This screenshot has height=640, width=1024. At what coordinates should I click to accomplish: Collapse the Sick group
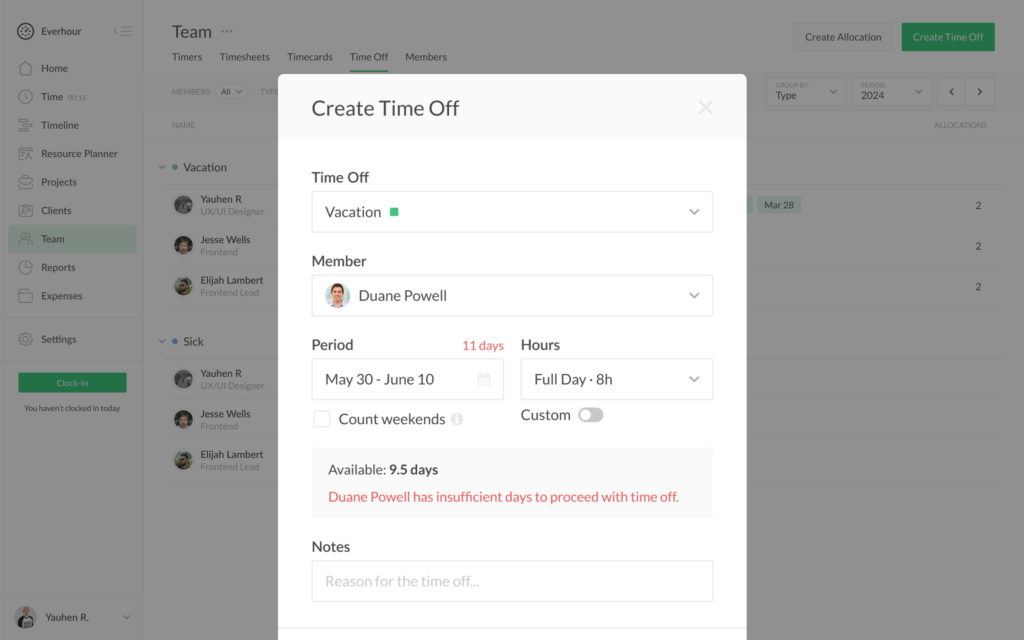(162, 342)
